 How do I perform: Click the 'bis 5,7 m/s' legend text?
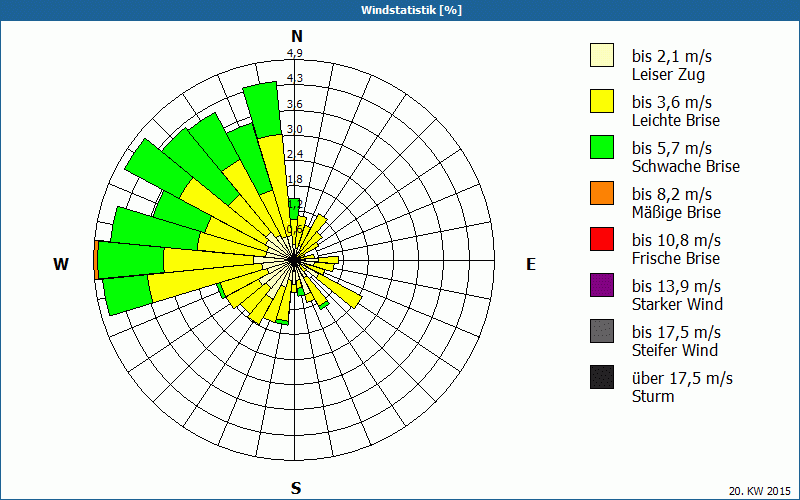[671, 148]
